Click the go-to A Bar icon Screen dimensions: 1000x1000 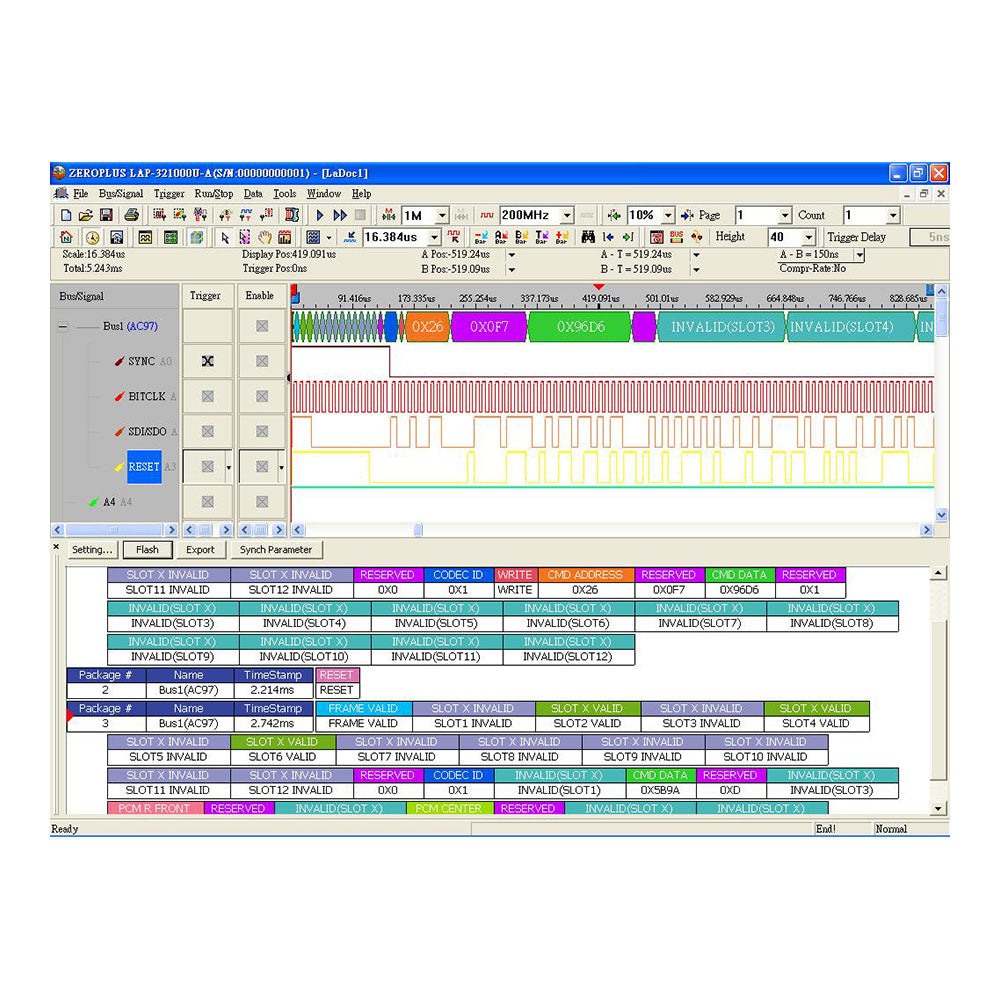tap(501, 237)
